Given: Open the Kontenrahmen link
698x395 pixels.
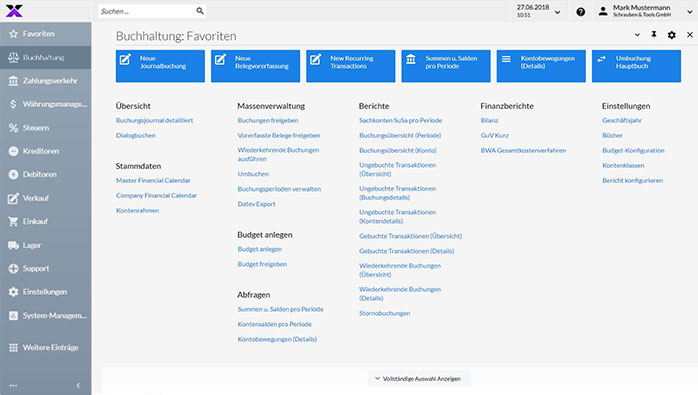Looking at the screenshot, I should (x=138, y=211).
